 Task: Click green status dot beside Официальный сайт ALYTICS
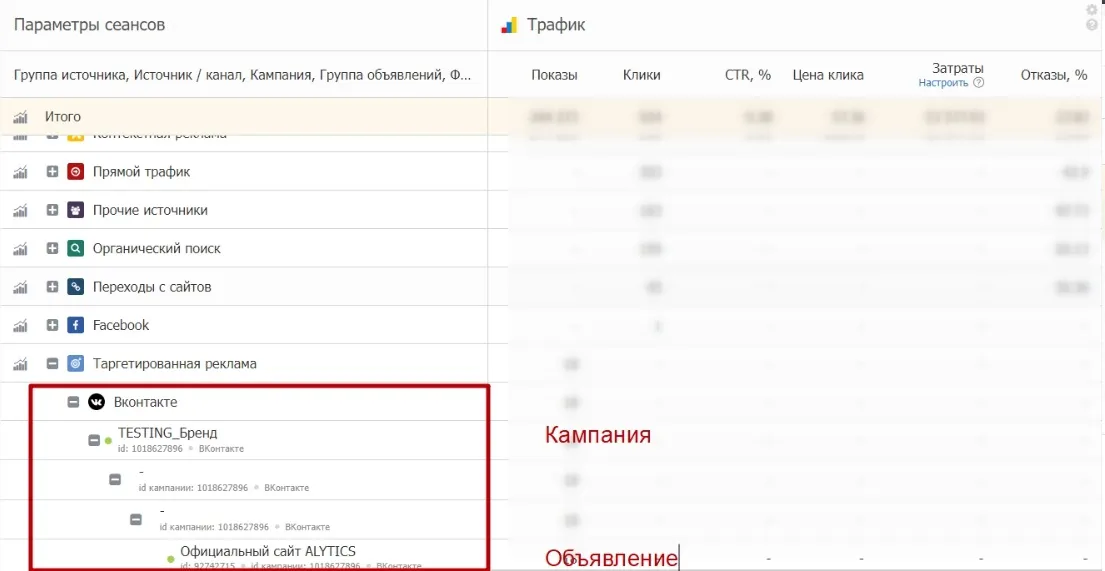(x=170, y=559)
